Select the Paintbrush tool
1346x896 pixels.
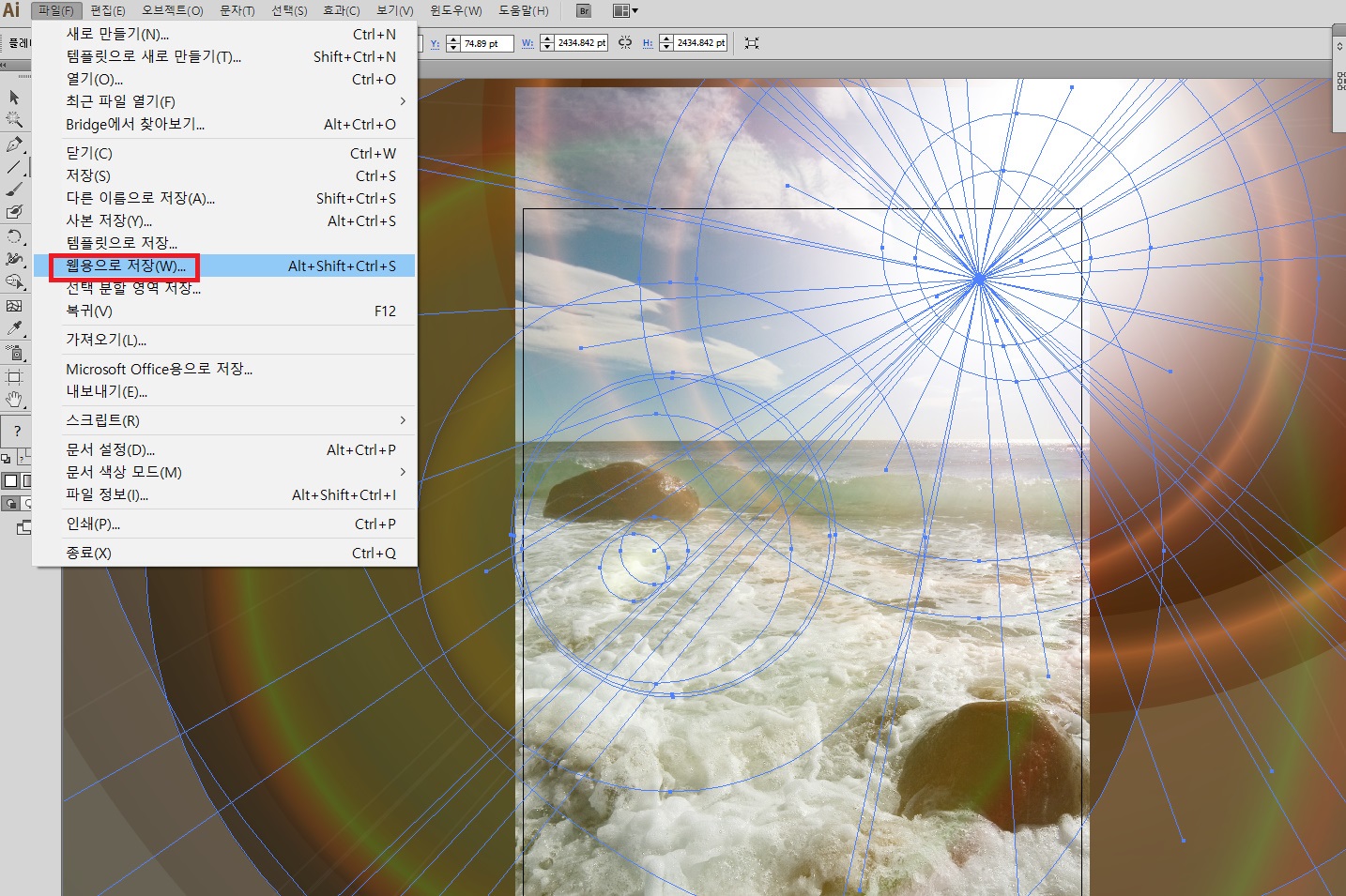coord(14,190)
